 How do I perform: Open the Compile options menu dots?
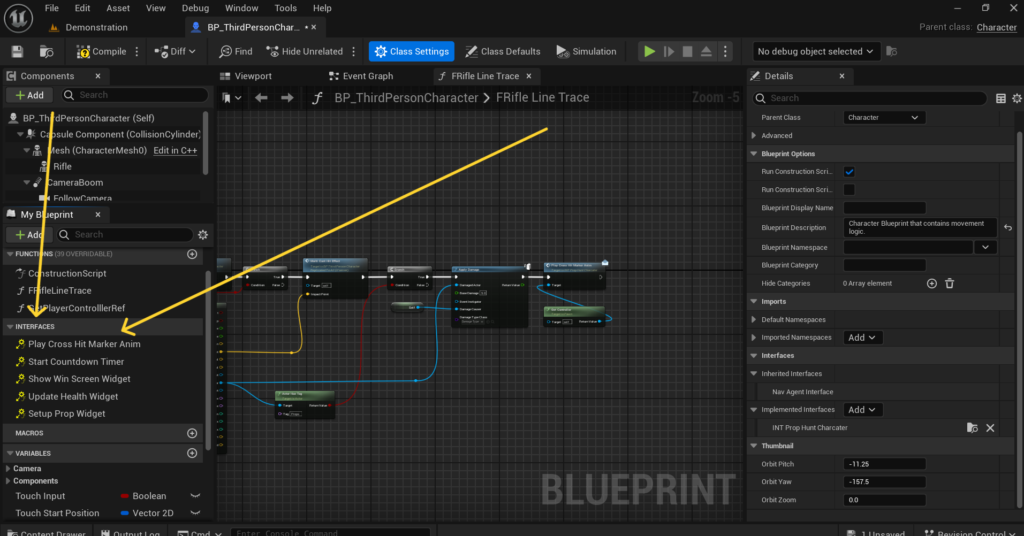point(136,52)
